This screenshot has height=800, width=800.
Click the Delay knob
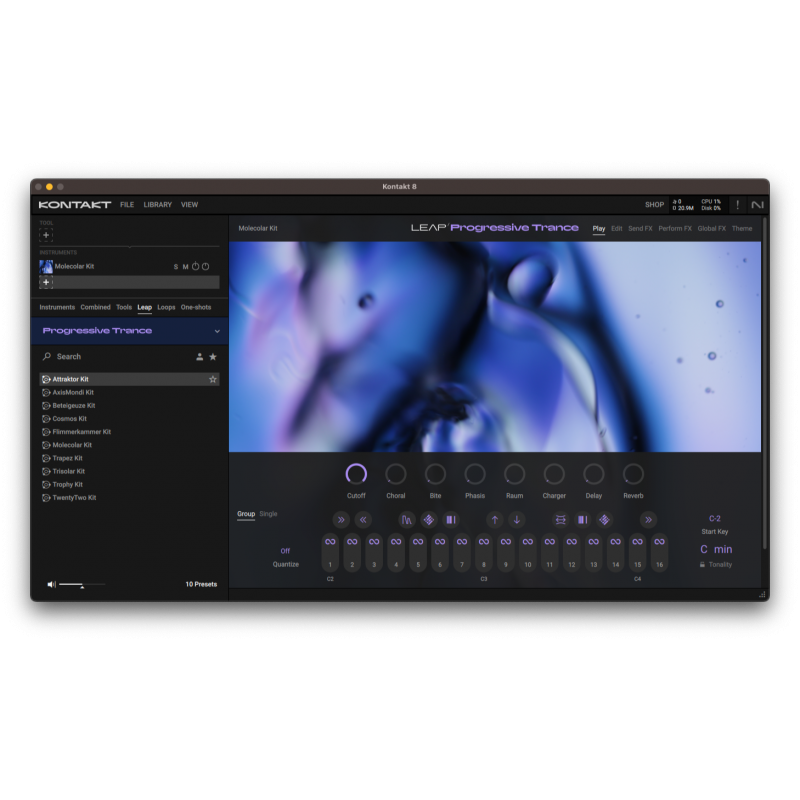coord(593,474)
